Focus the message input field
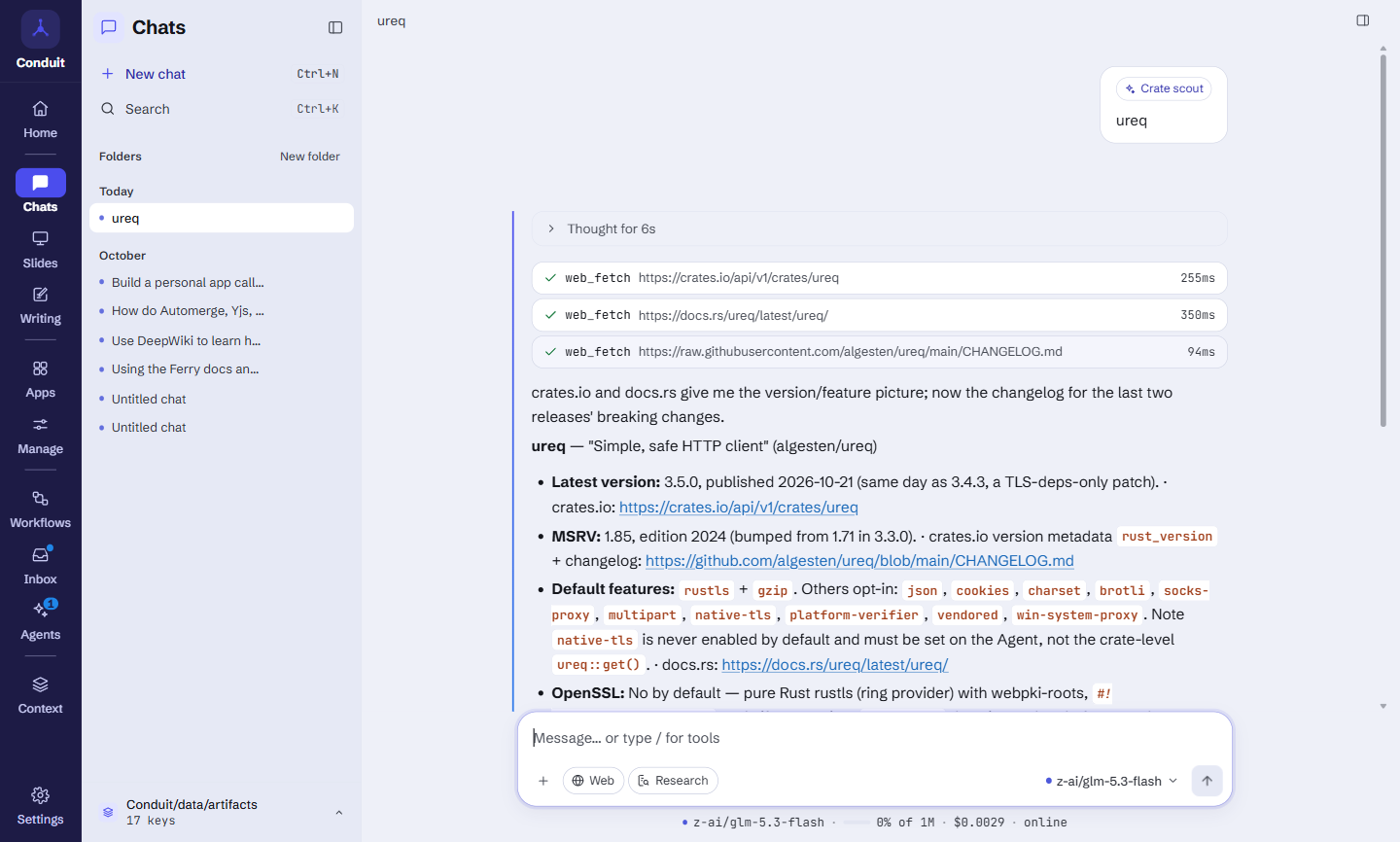This screenshot has height=842, width=1400. coord(875,738)
